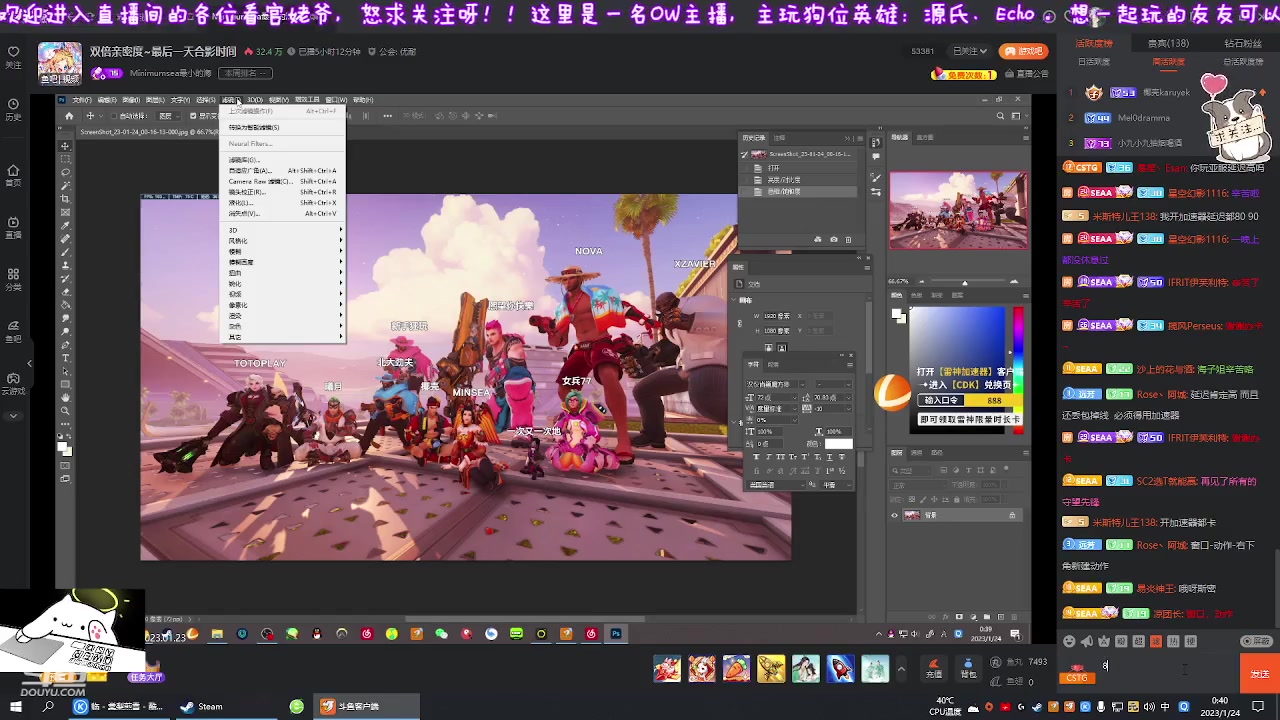Select the Lasso tool
This screenshot has width=1280, height=720.
pos(66,173)
